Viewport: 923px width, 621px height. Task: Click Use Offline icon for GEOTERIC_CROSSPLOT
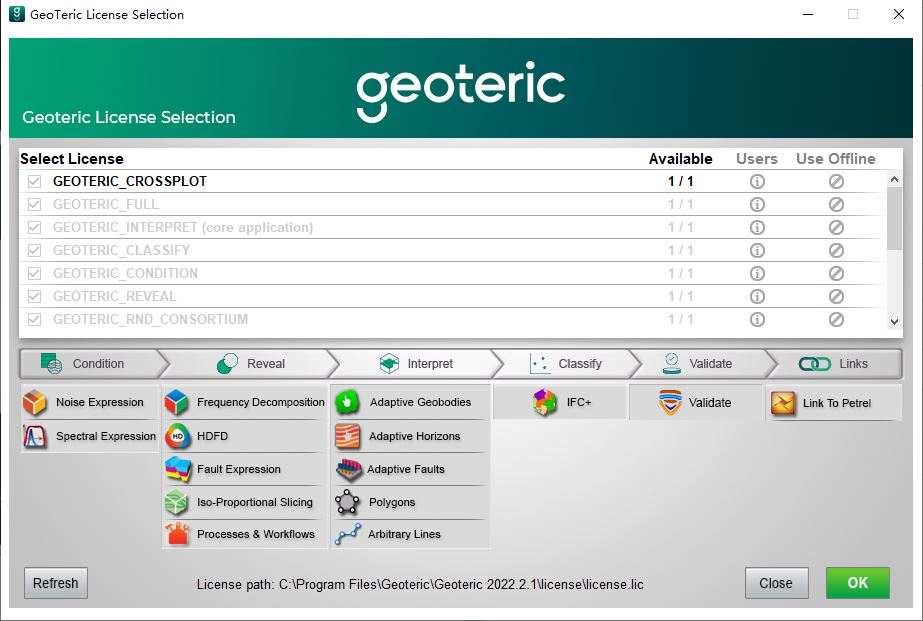[x=836, y=181]
